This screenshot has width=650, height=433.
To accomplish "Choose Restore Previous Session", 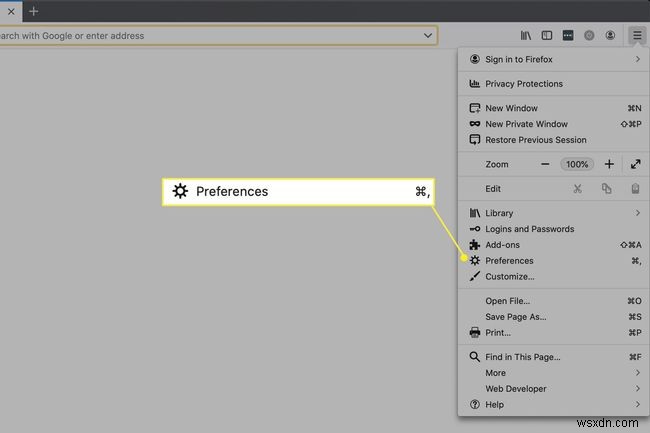I will point(554,140).
